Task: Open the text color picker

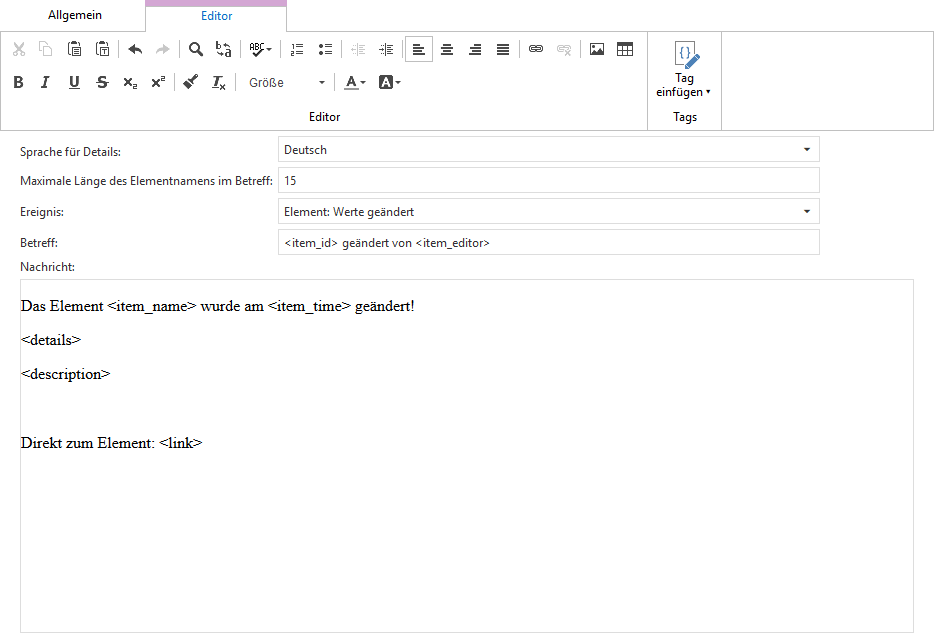Action: pyautogui.click(x=355, y=83)
